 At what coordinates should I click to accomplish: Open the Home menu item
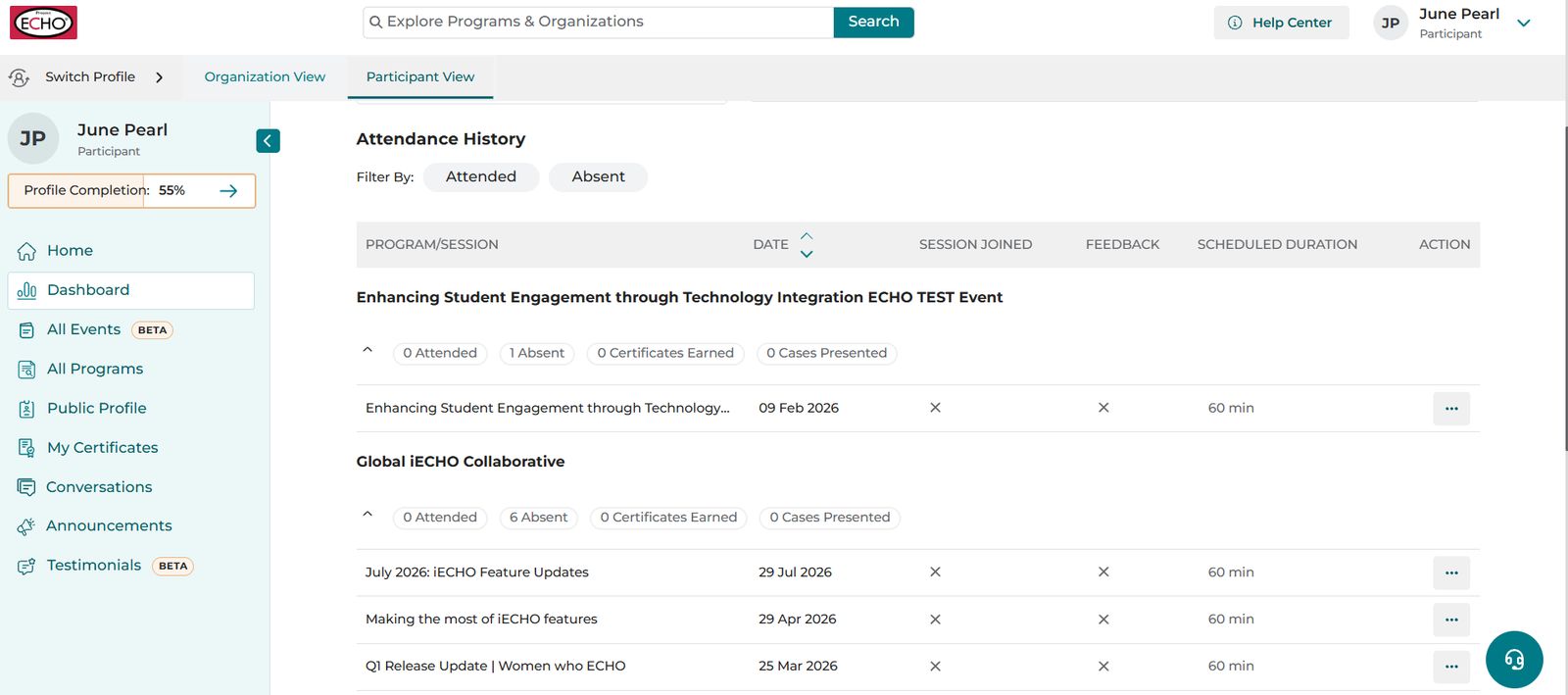coord(70,251)
